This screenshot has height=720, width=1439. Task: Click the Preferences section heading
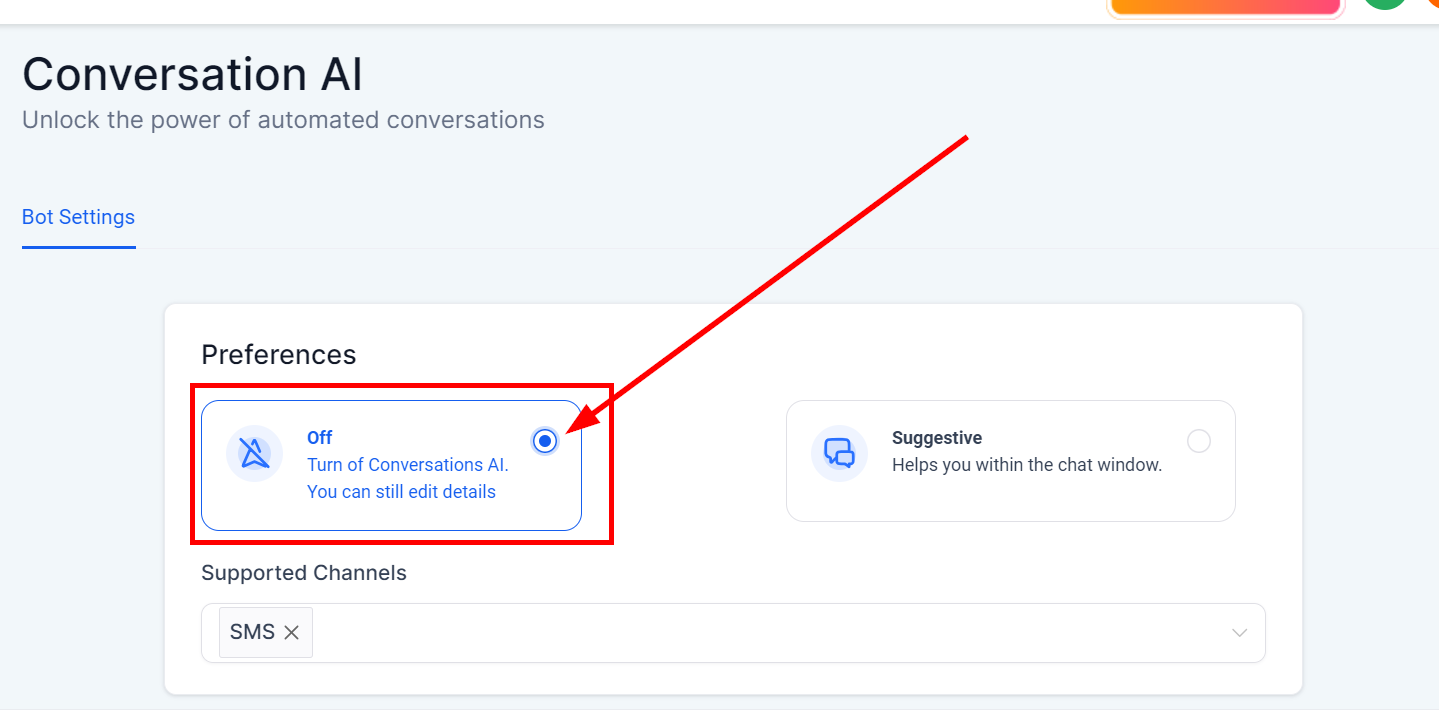coord(278,355)
